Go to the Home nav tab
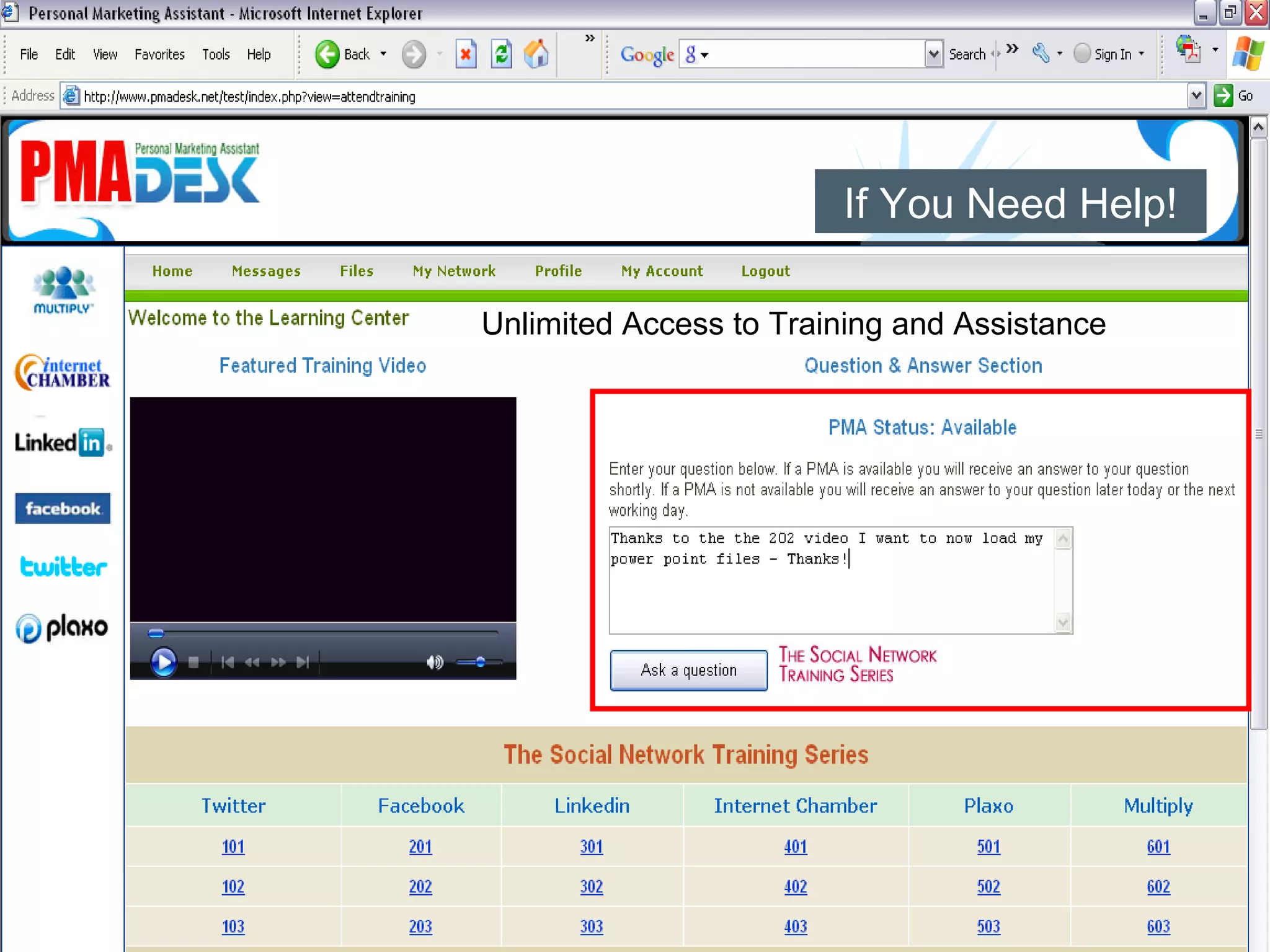Screen dimensions: 1270x952 coord(172,271)
